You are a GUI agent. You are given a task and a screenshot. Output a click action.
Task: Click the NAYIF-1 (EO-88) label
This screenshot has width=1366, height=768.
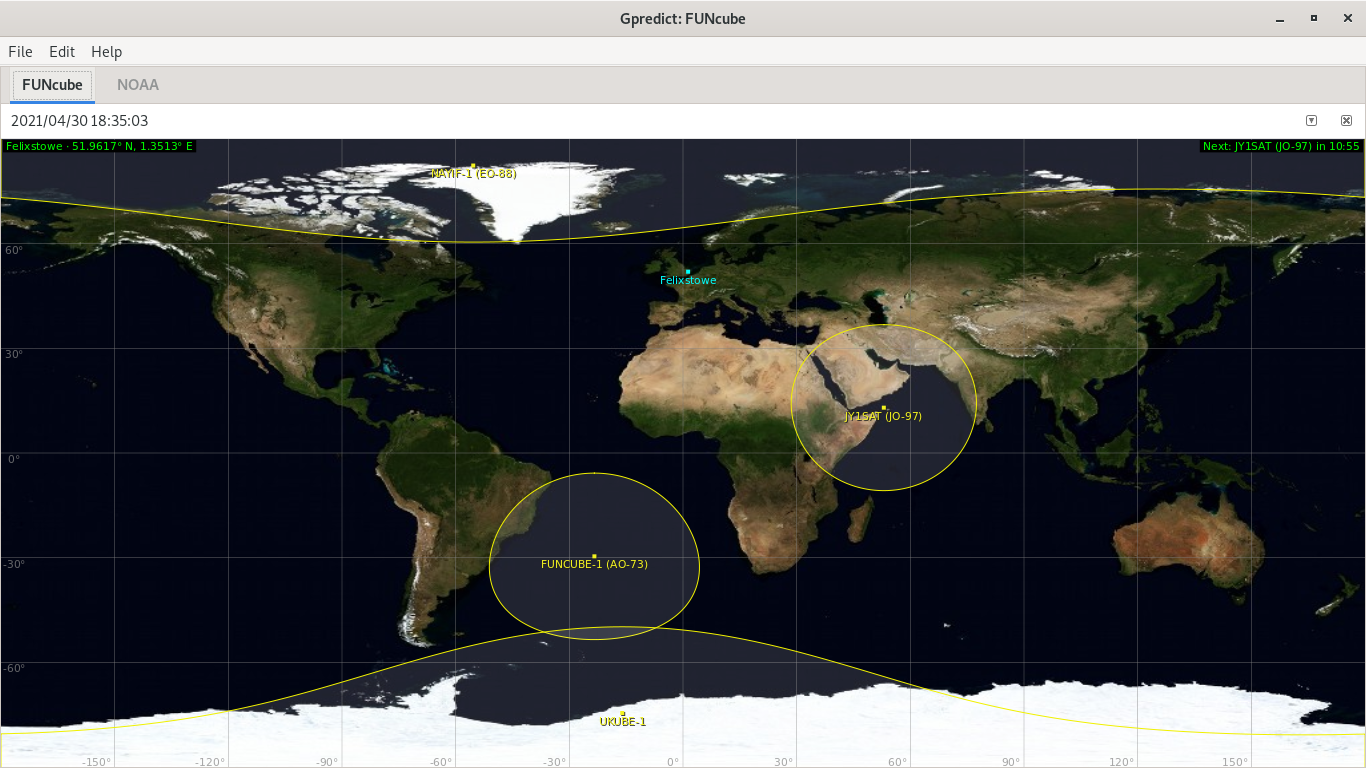pos(474,174)
